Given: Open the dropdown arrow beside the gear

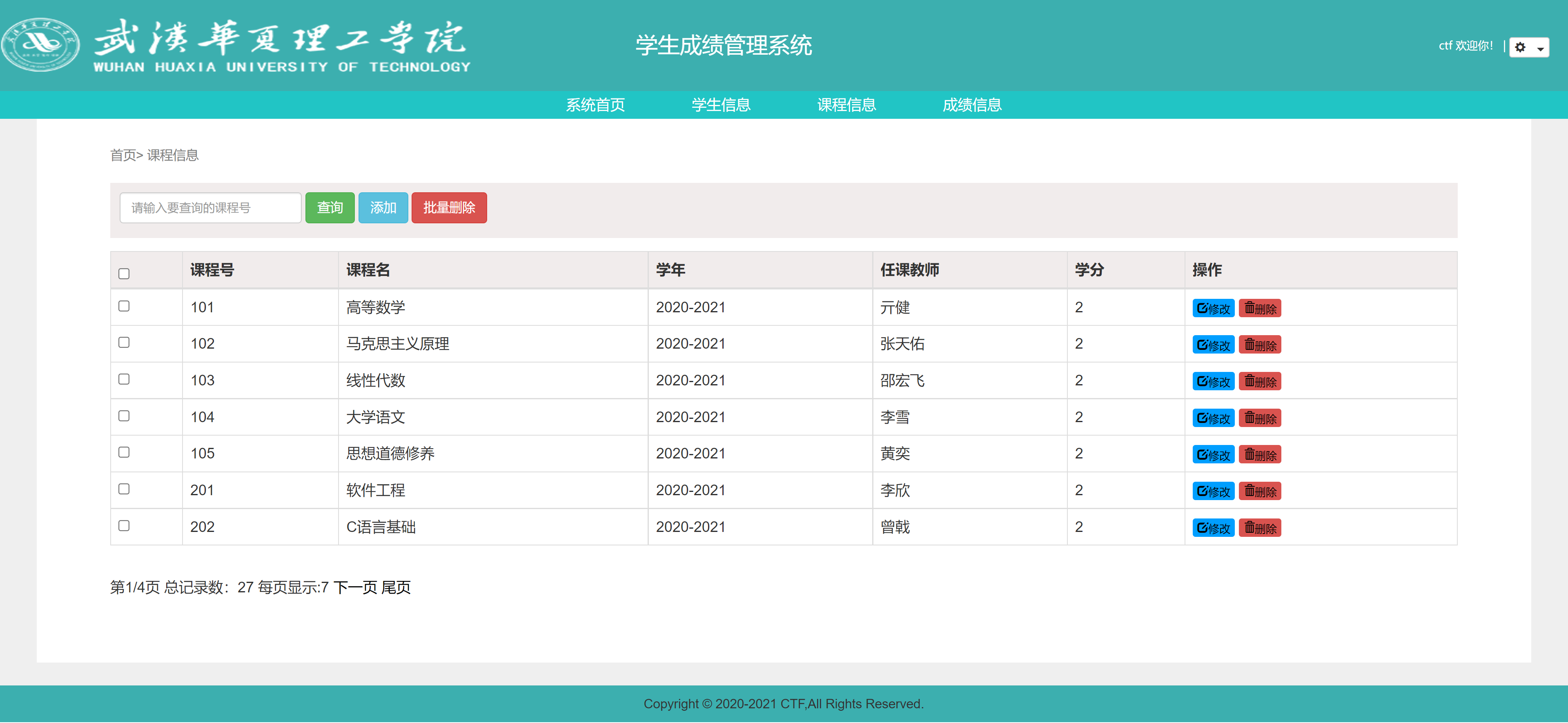Looking at the screenshot, I should tap(1541, 47).
